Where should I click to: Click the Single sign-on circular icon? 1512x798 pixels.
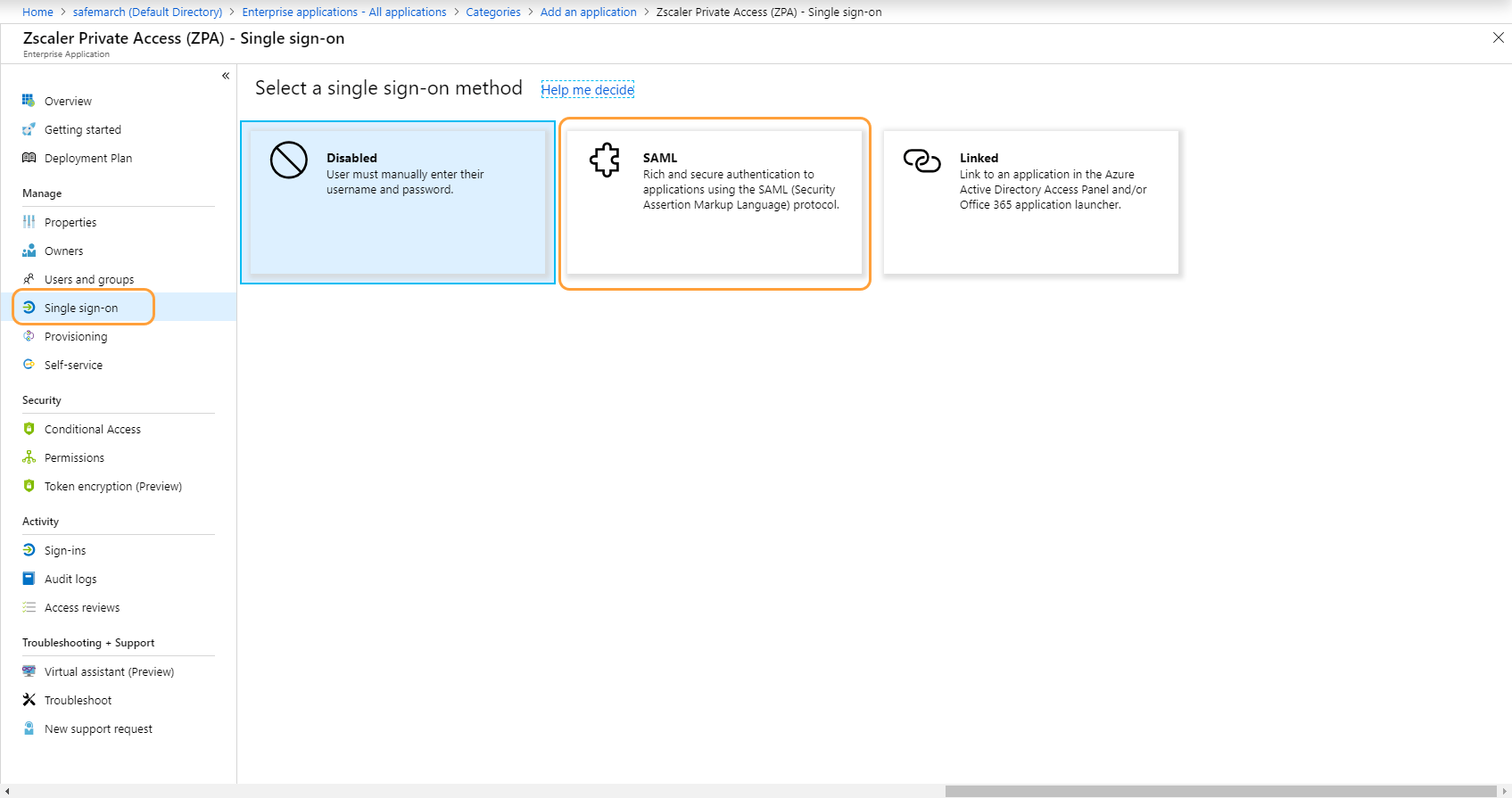click(x=29, y=308)
